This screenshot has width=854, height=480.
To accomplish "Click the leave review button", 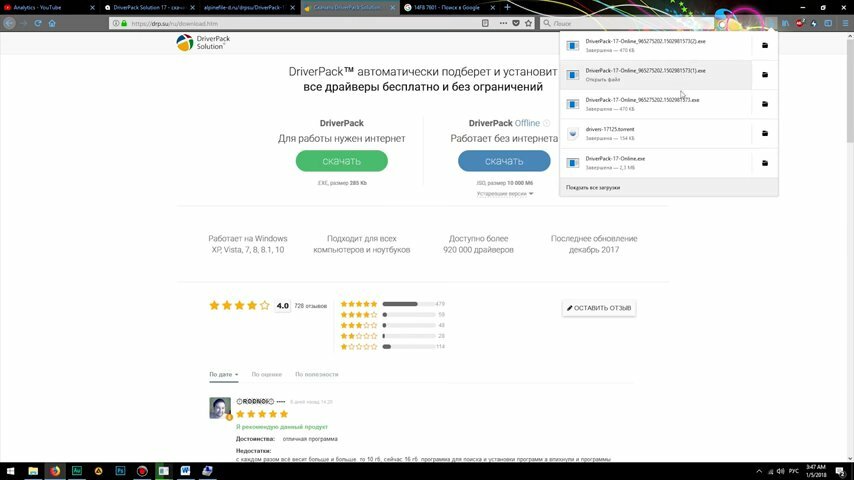I will click(x=599, y=308).
